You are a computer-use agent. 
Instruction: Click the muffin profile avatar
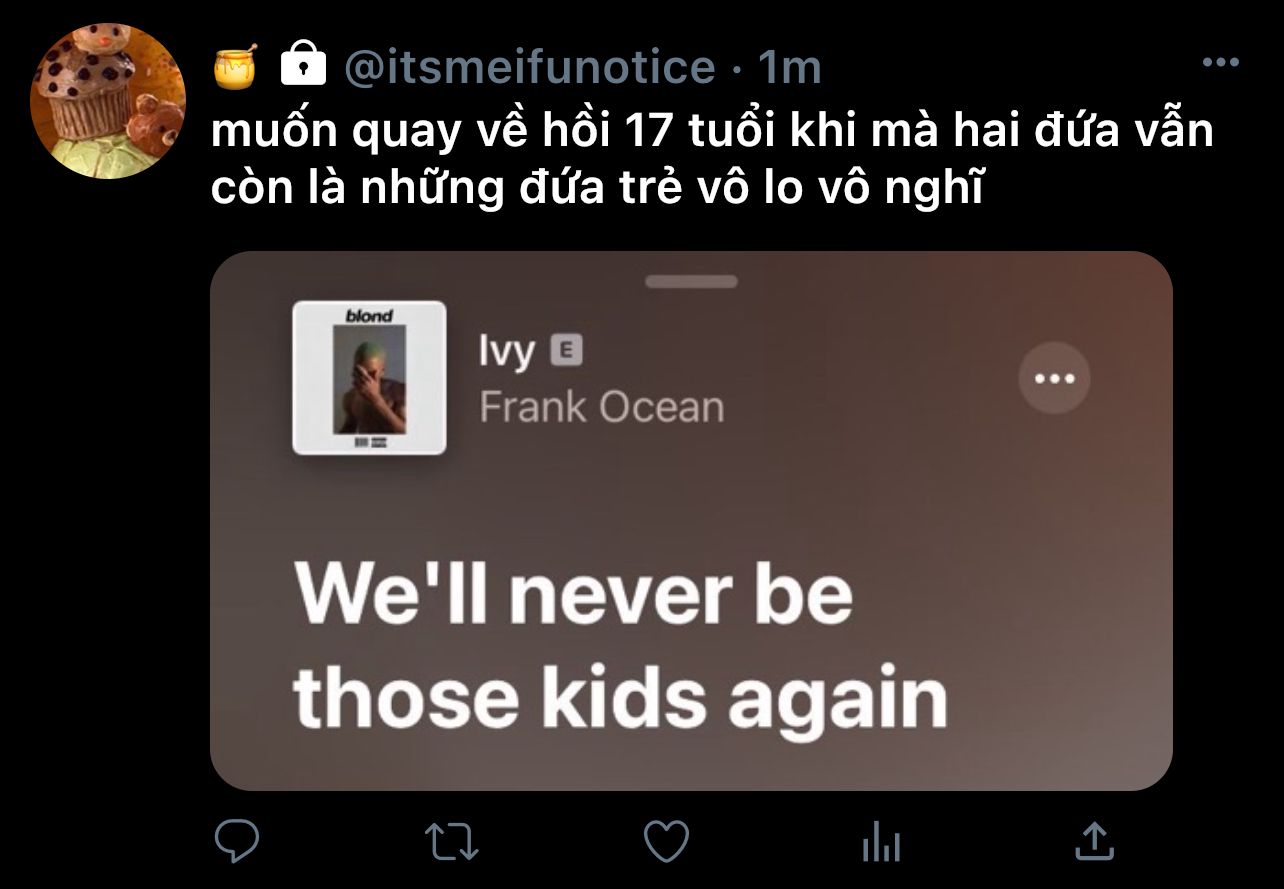(x=109, y=100)
